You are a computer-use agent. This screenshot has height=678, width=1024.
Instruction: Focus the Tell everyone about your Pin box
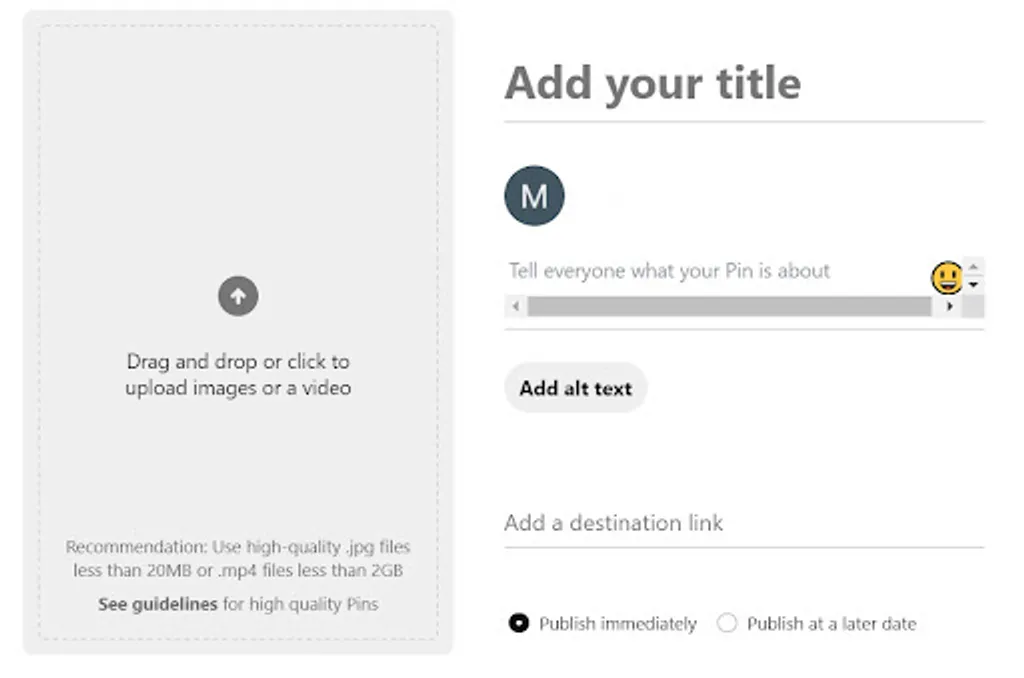click(x=670, y=271)
